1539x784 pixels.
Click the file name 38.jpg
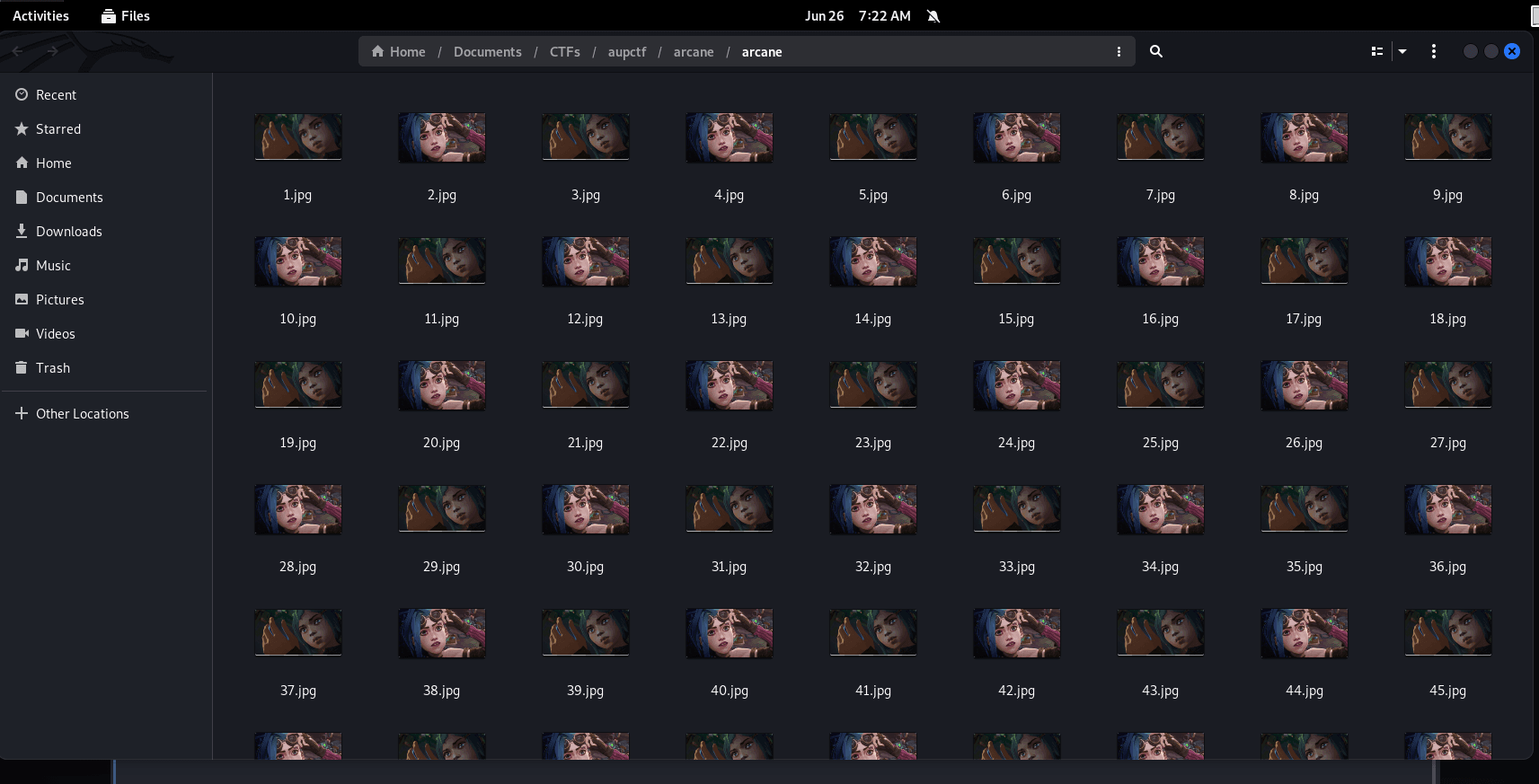pos(442,691)
